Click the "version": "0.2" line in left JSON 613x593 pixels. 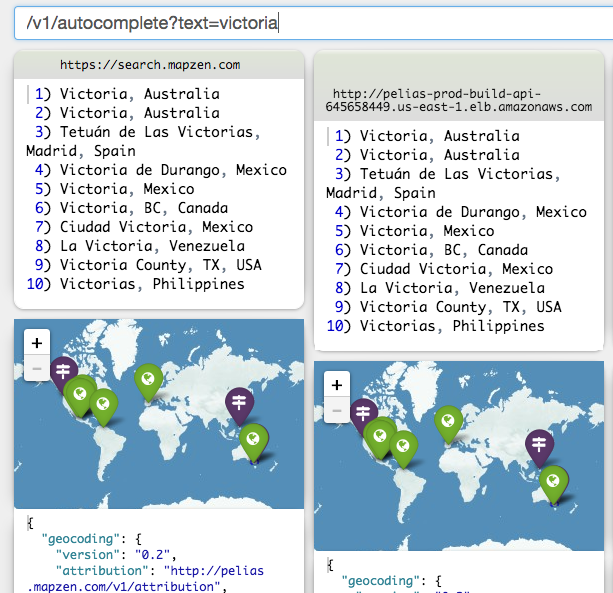116,555
